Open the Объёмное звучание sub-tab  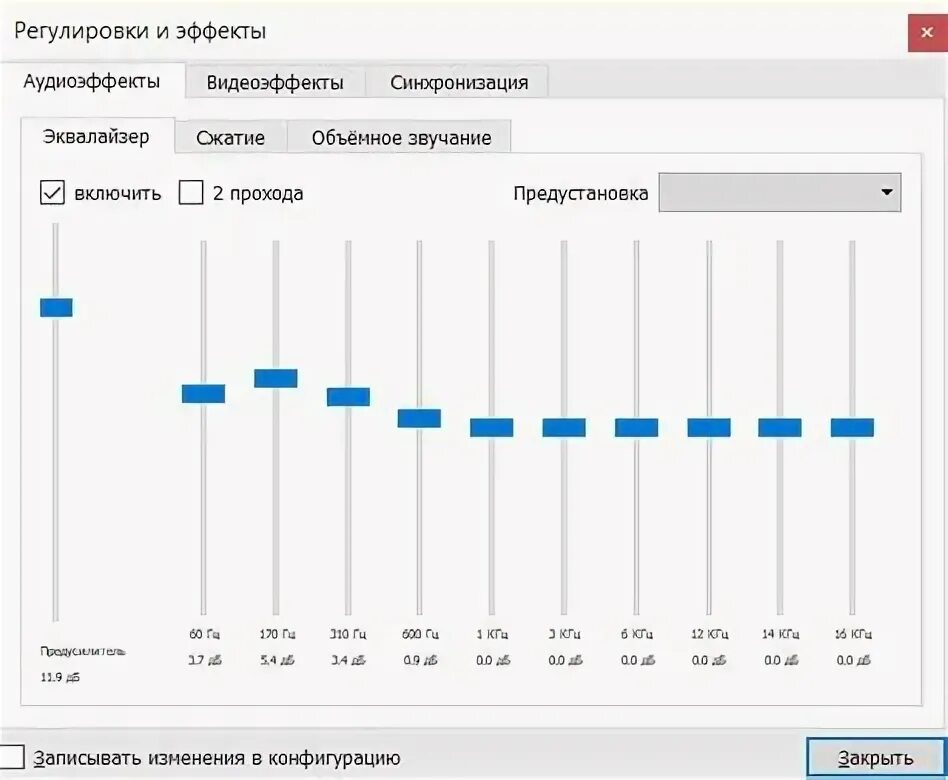[401, 138]
